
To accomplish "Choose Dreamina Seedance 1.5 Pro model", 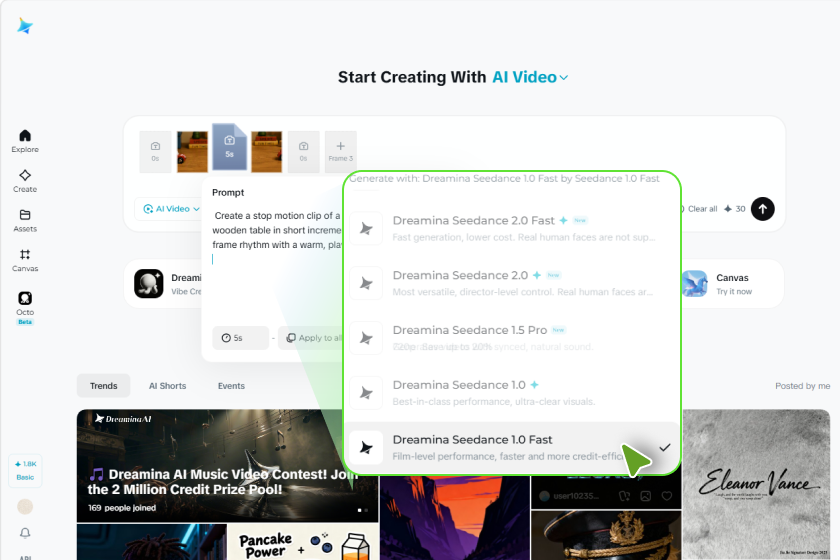I will click(512, 338).
